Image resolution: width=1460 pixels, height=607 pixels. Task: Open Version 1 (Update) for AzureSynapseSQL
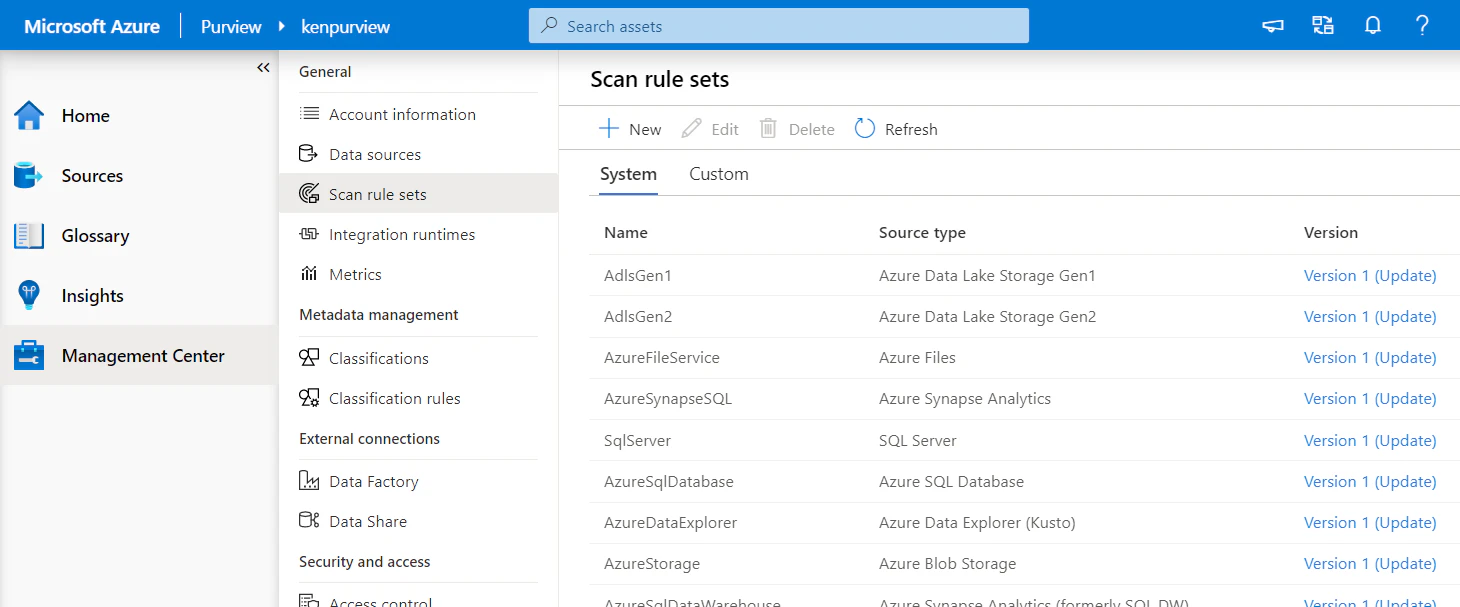1370,398
